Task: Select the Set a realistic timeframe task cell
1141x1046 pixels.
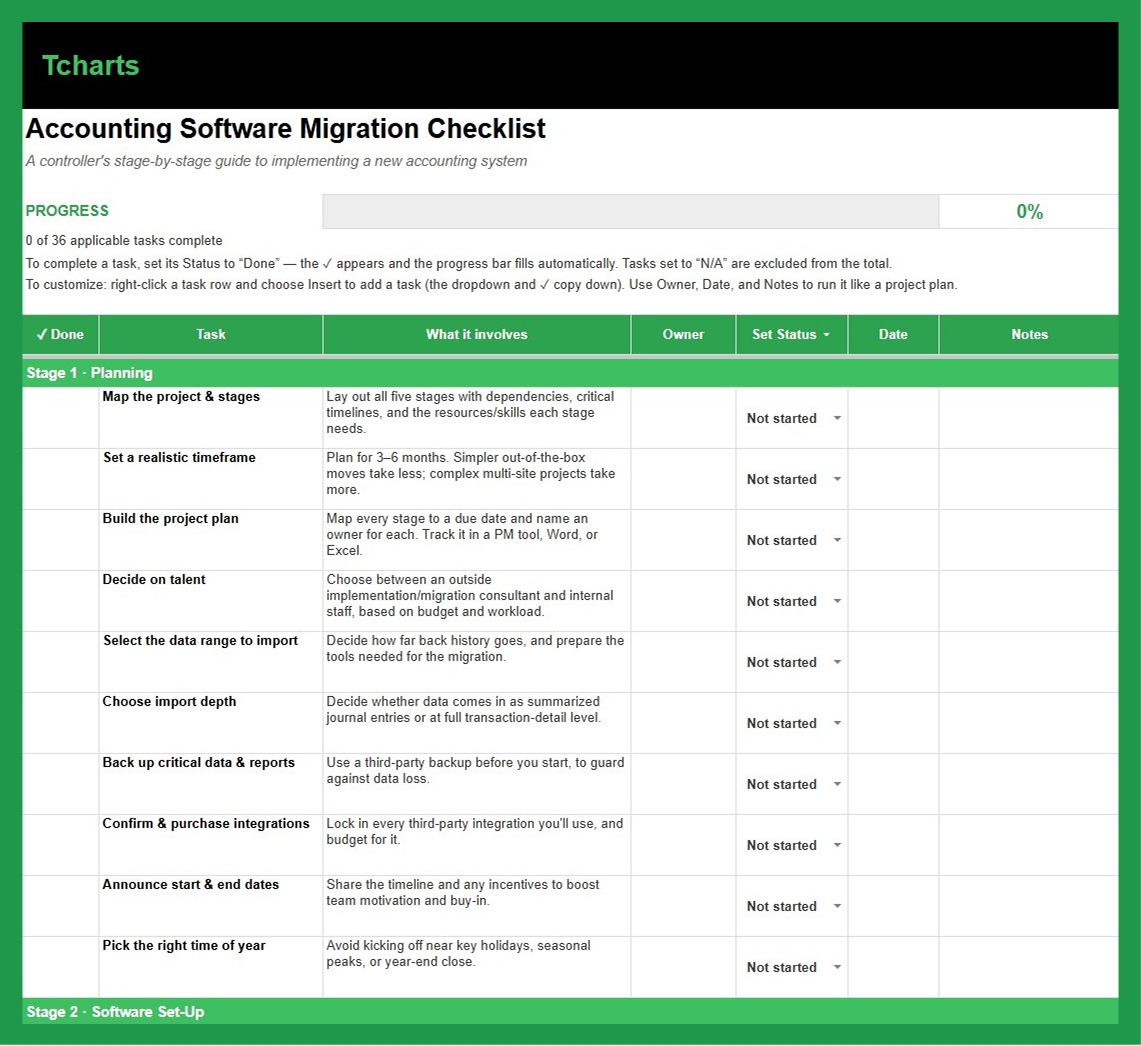Action: (x=211, y=479)
